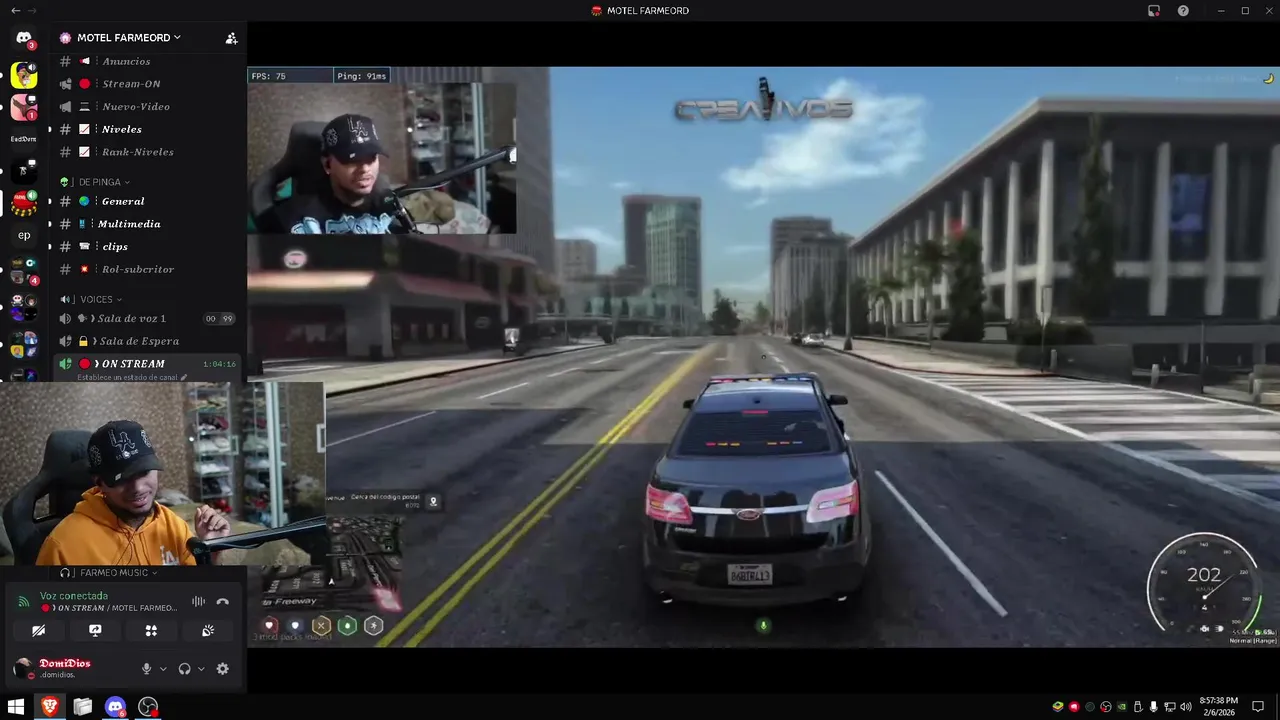
Task: Expand the MOTEL FARMEORD server menu
Action: [129, 38]
